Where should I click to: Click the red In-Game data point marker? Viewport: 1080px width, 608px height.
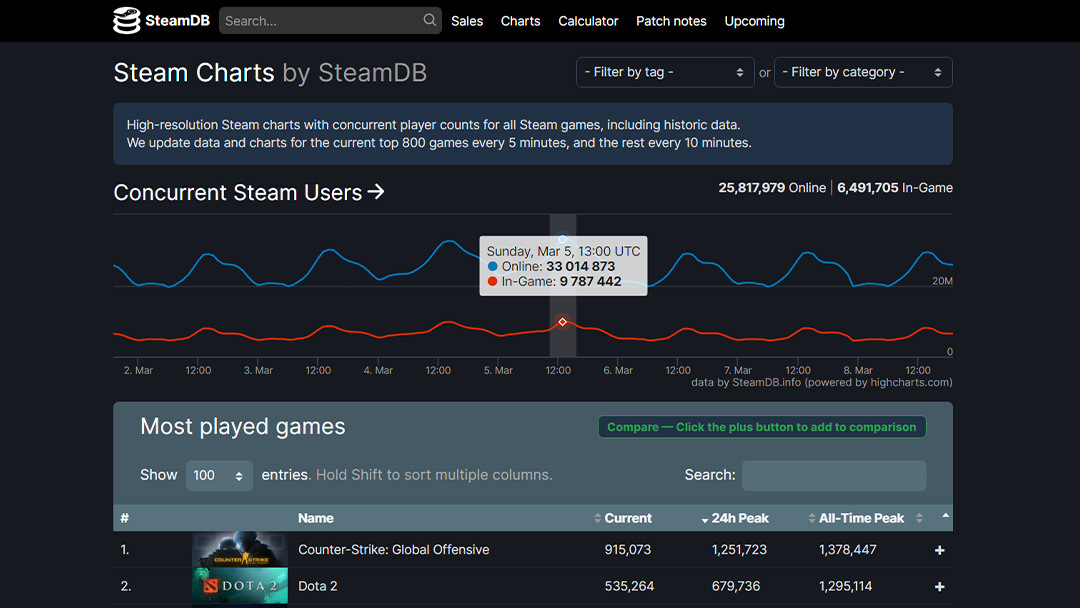[x=562, y=322]
